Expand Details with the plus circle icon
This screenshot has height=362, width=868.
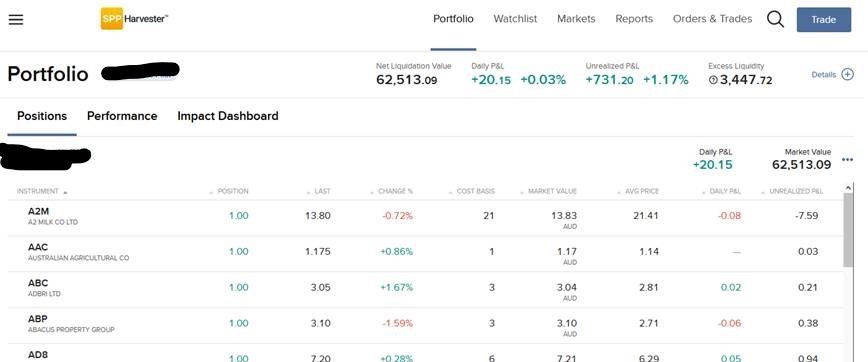click(848, 75)
